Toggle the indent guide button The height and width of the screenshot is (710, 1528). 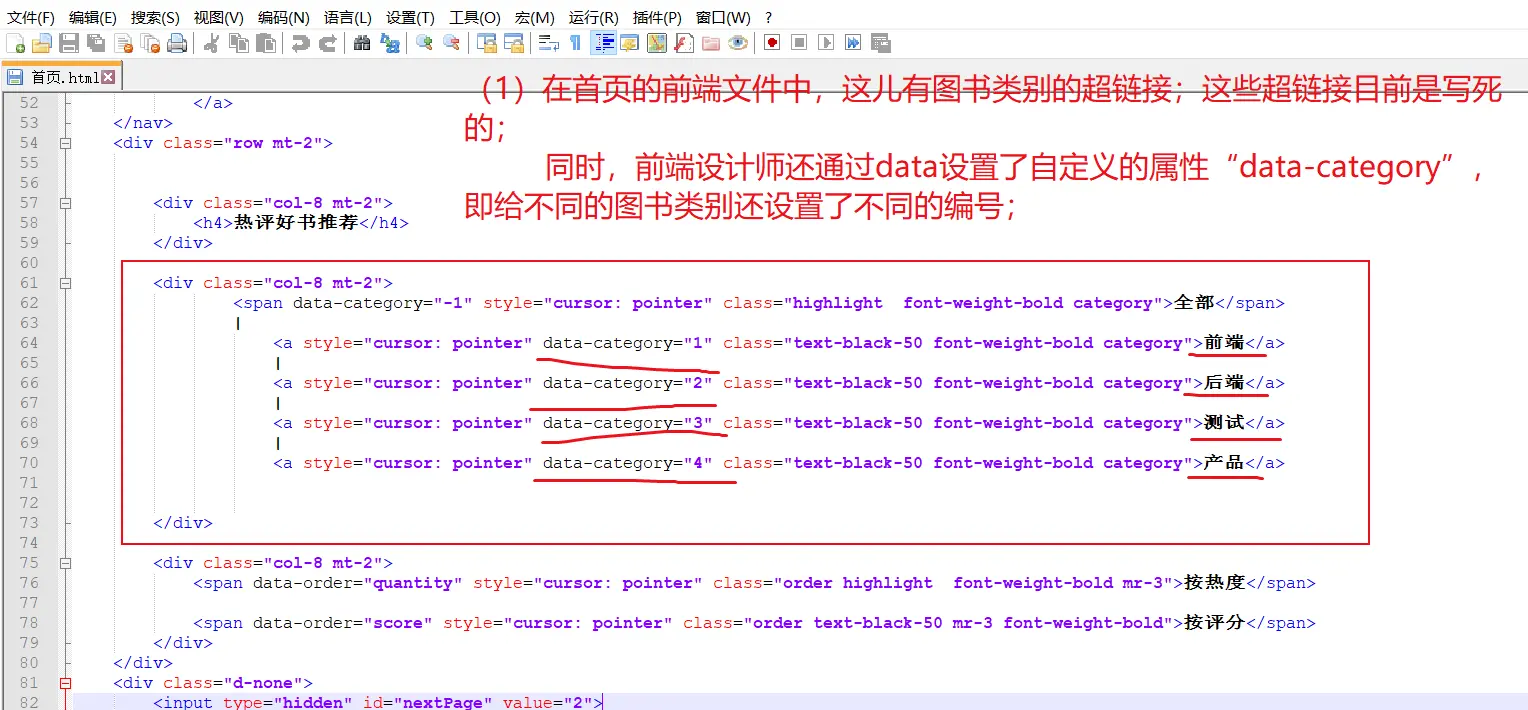point(603,43)
